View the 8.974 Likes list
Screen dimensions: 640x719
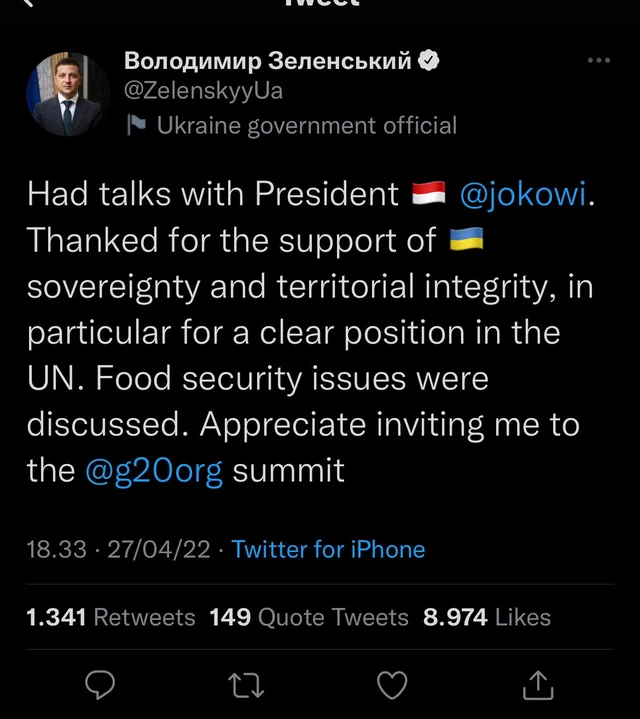(x=487, y=617)
